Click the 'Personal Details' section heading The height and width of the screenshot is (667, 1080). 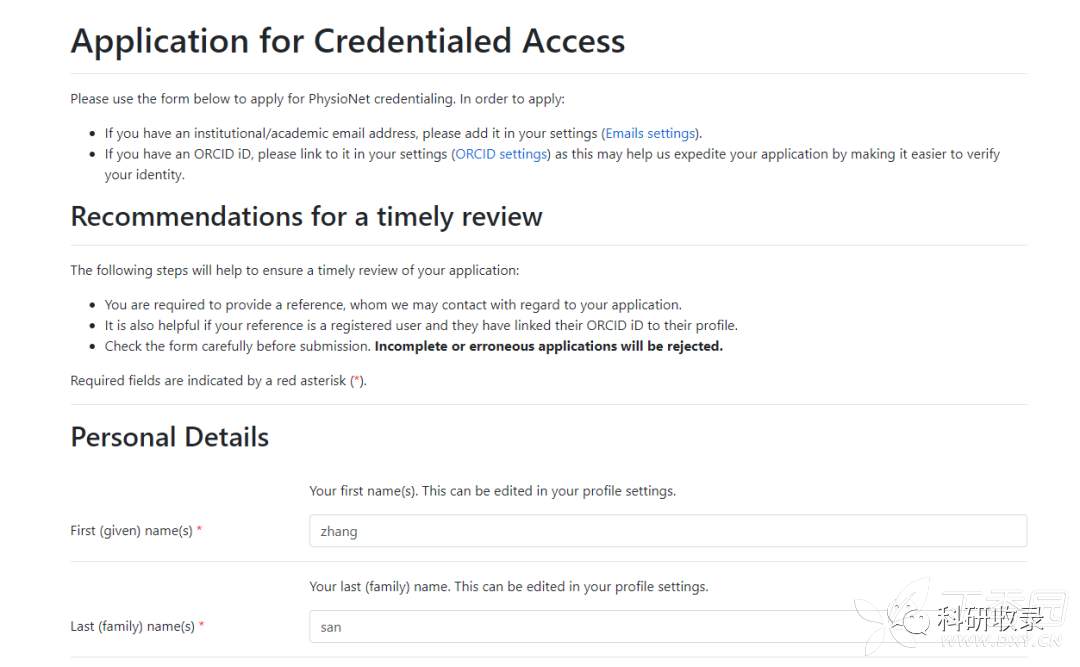pos(169,437)
